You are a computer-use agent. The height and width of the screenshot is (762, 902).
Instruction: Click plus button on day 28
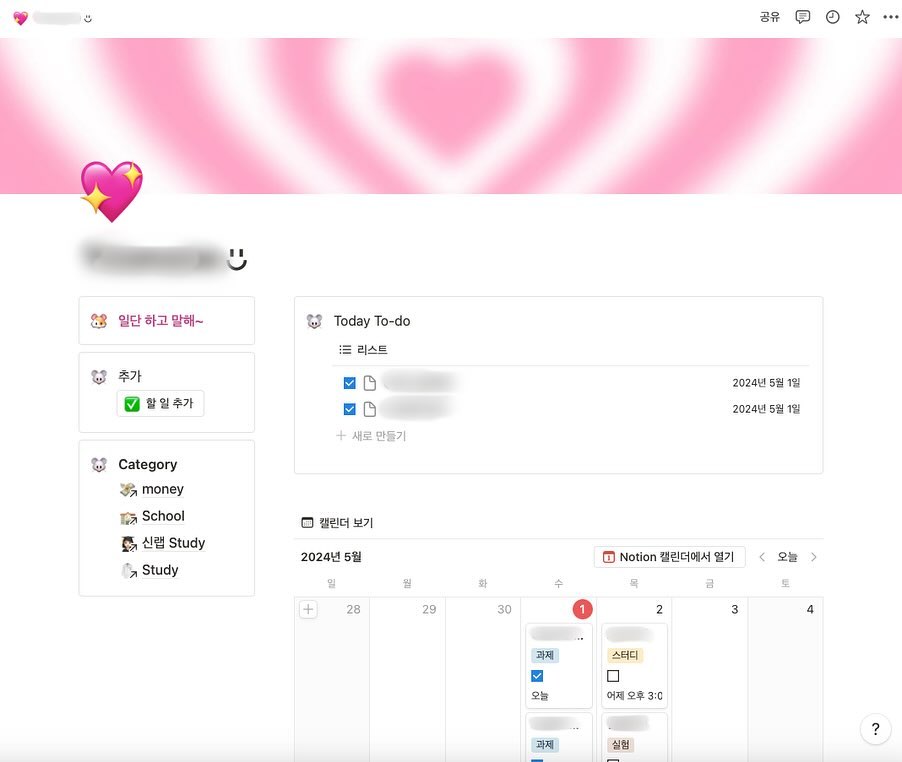(308, 609)
